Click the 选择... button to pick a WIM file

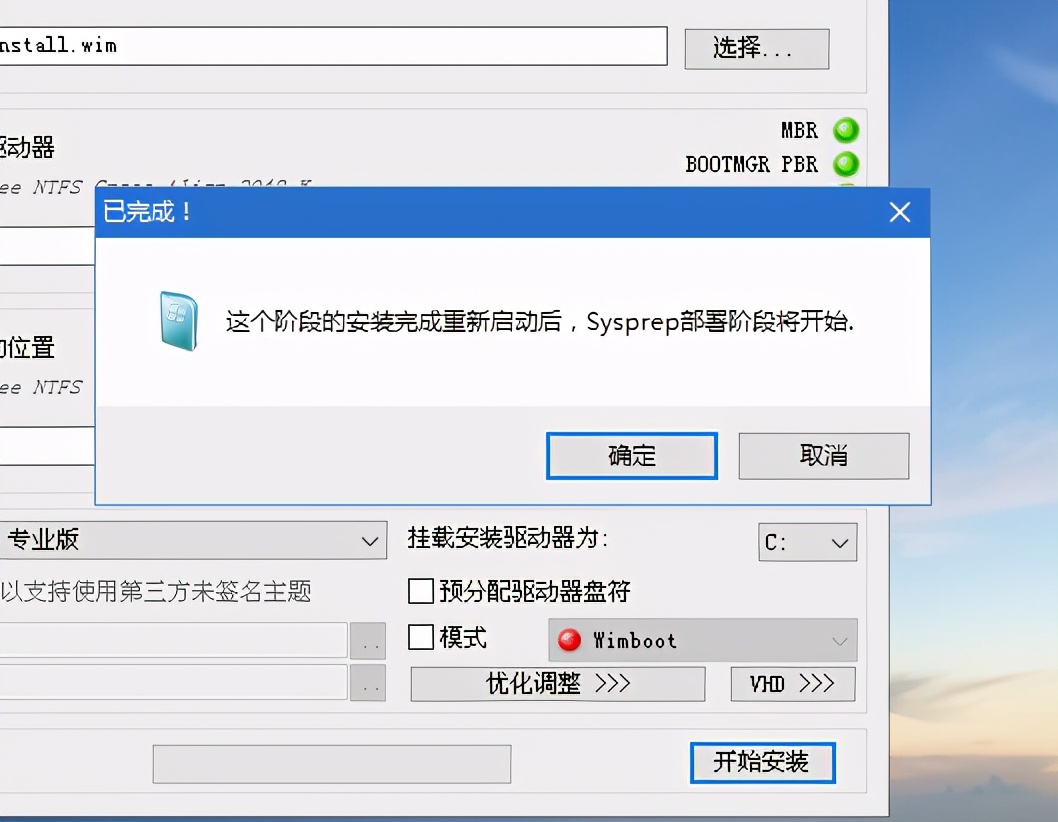[x=756, y=48]
